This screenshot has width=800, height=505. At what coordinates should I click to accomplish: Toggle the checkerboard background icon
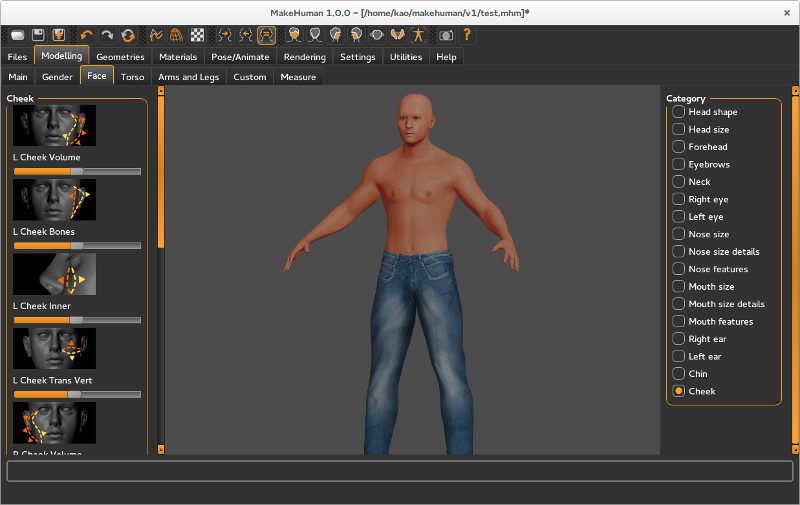click(x=197, y=35)
